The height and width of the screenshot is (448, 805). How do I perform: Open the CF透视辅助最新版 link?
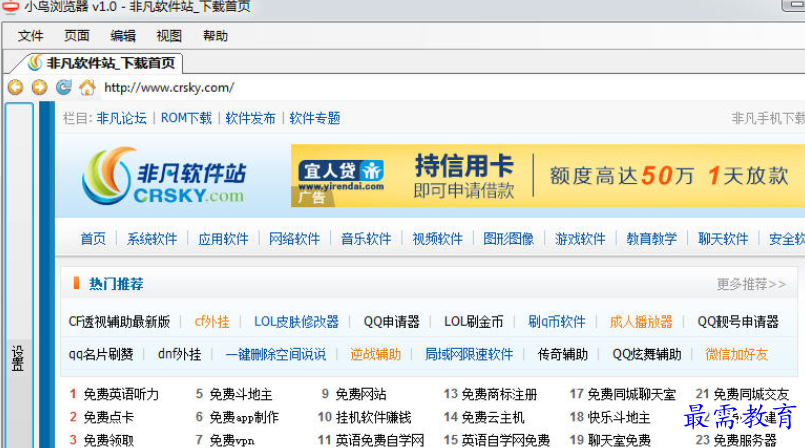pyautogui.click(x=119, y=322)
